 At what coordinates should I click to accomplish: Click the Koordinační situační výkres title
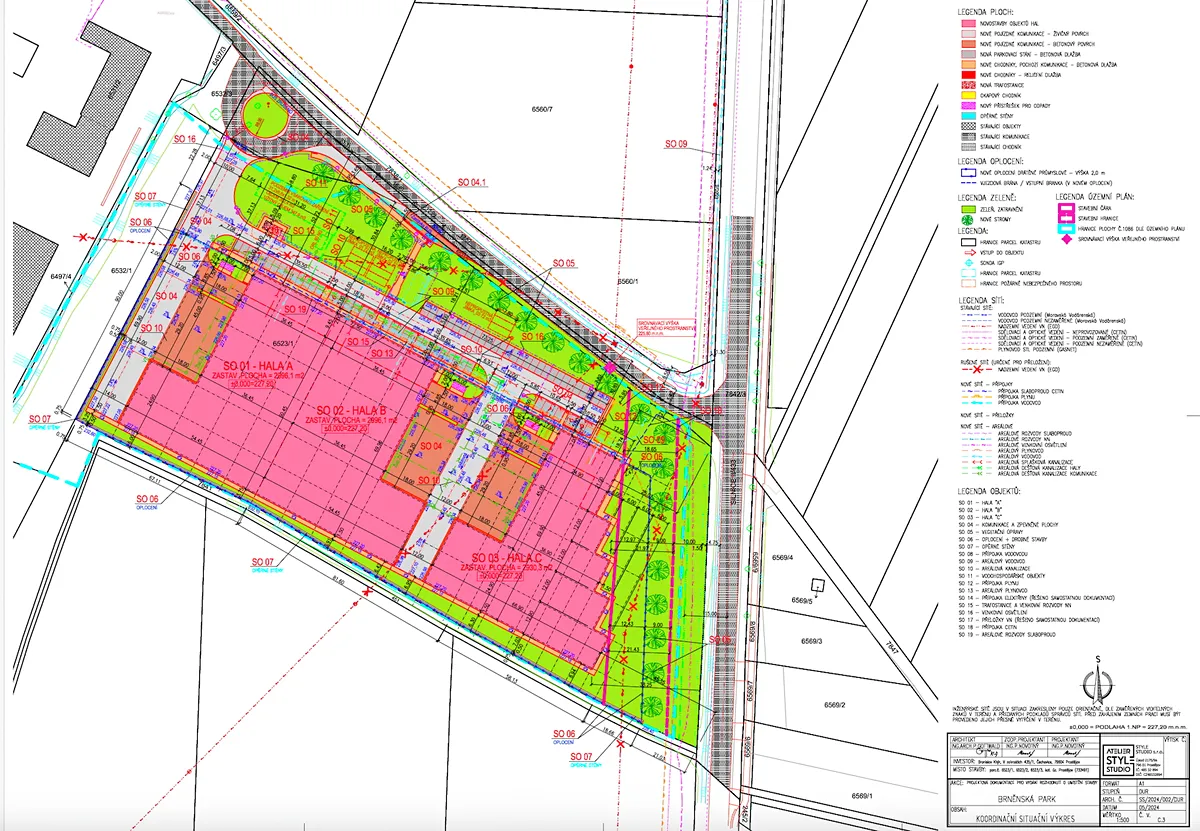point(1025,819)
